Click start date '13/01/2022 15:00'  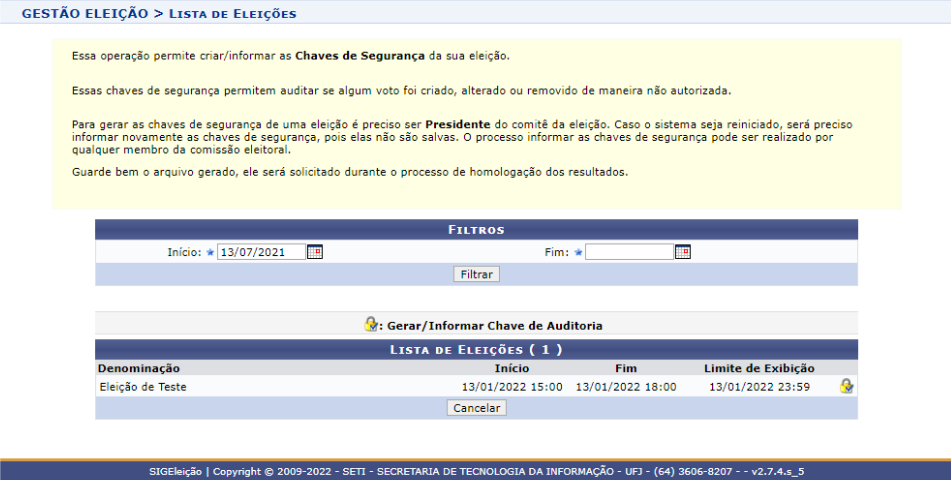coord(512,387)
